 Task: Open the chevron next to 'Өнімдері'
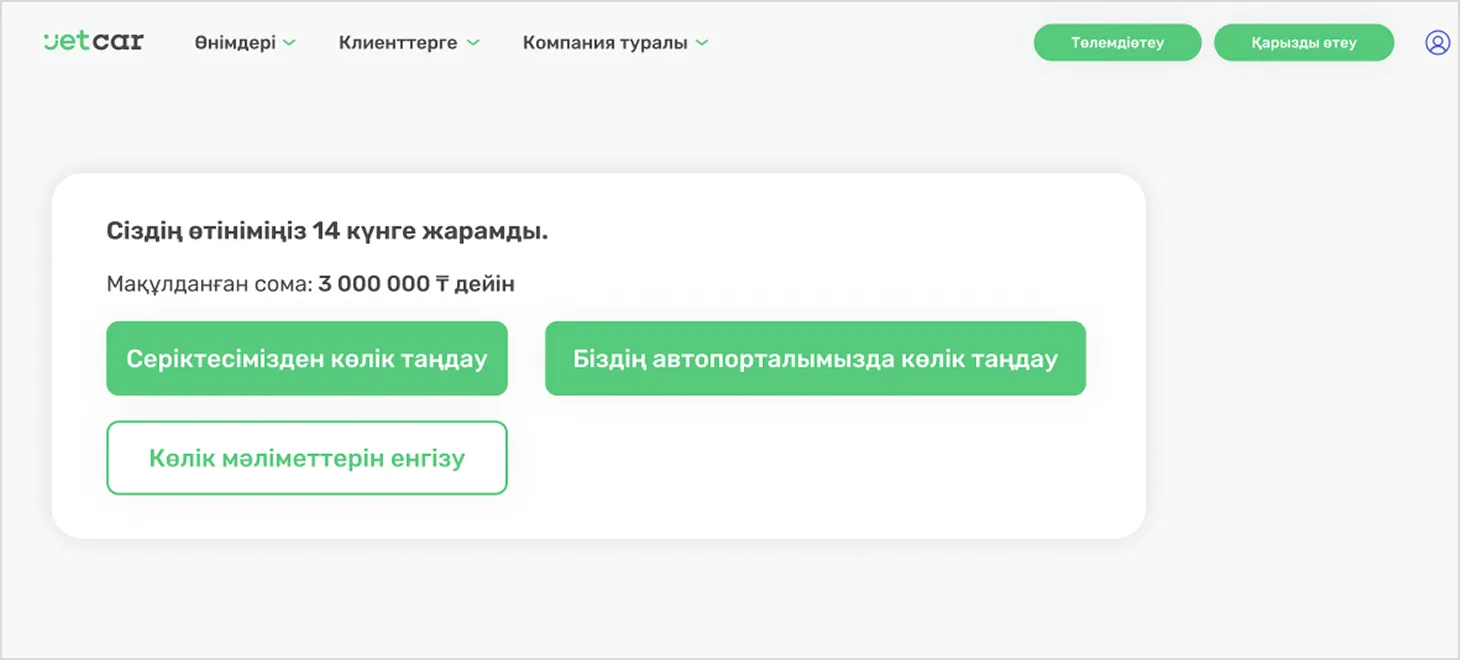[290, 43]
